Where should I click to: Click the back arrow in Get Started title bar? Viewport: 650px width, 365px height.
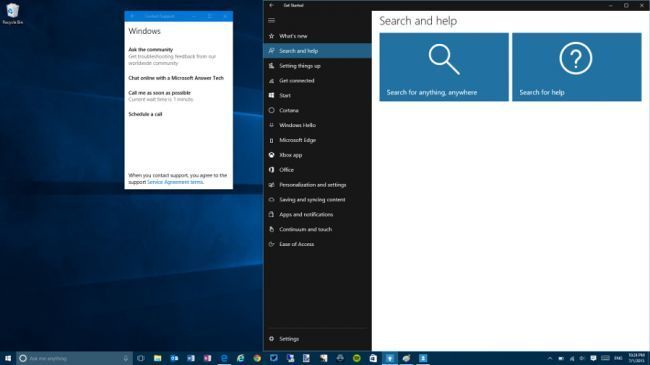[x=272, y=5]
